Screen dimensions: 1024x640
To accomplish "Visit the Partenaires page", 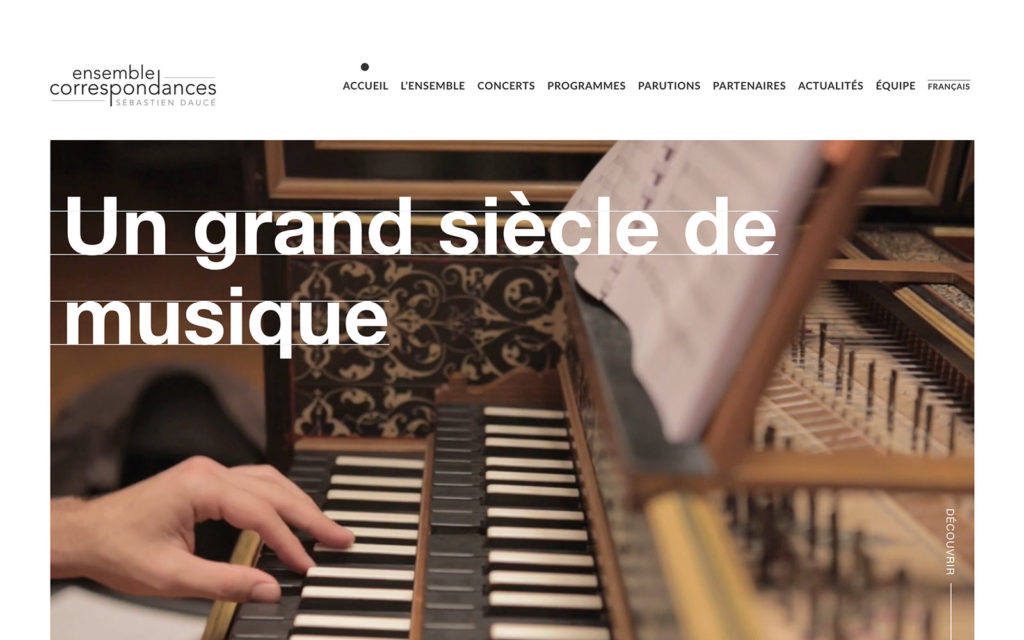I will pos(748,86).
